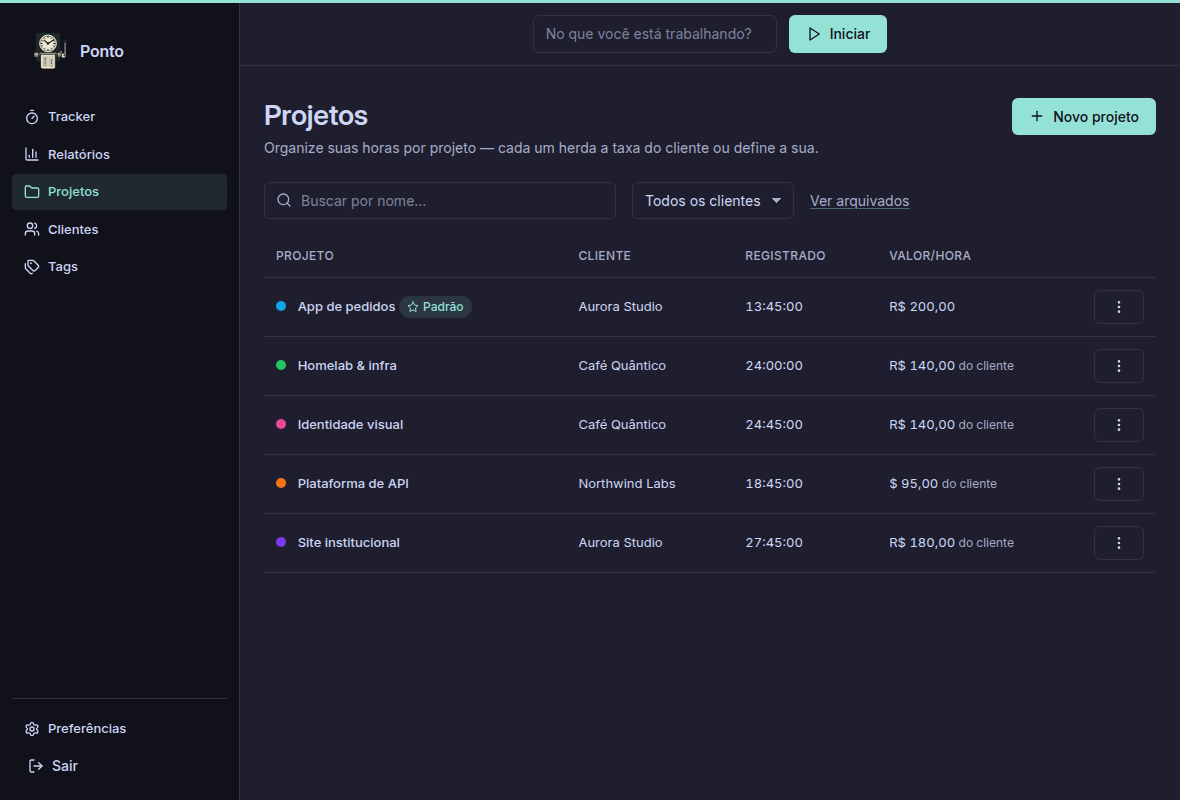
Task: Click the Relatórios bar chart icon
Action: pyautogui.click(x=32, y=154)
